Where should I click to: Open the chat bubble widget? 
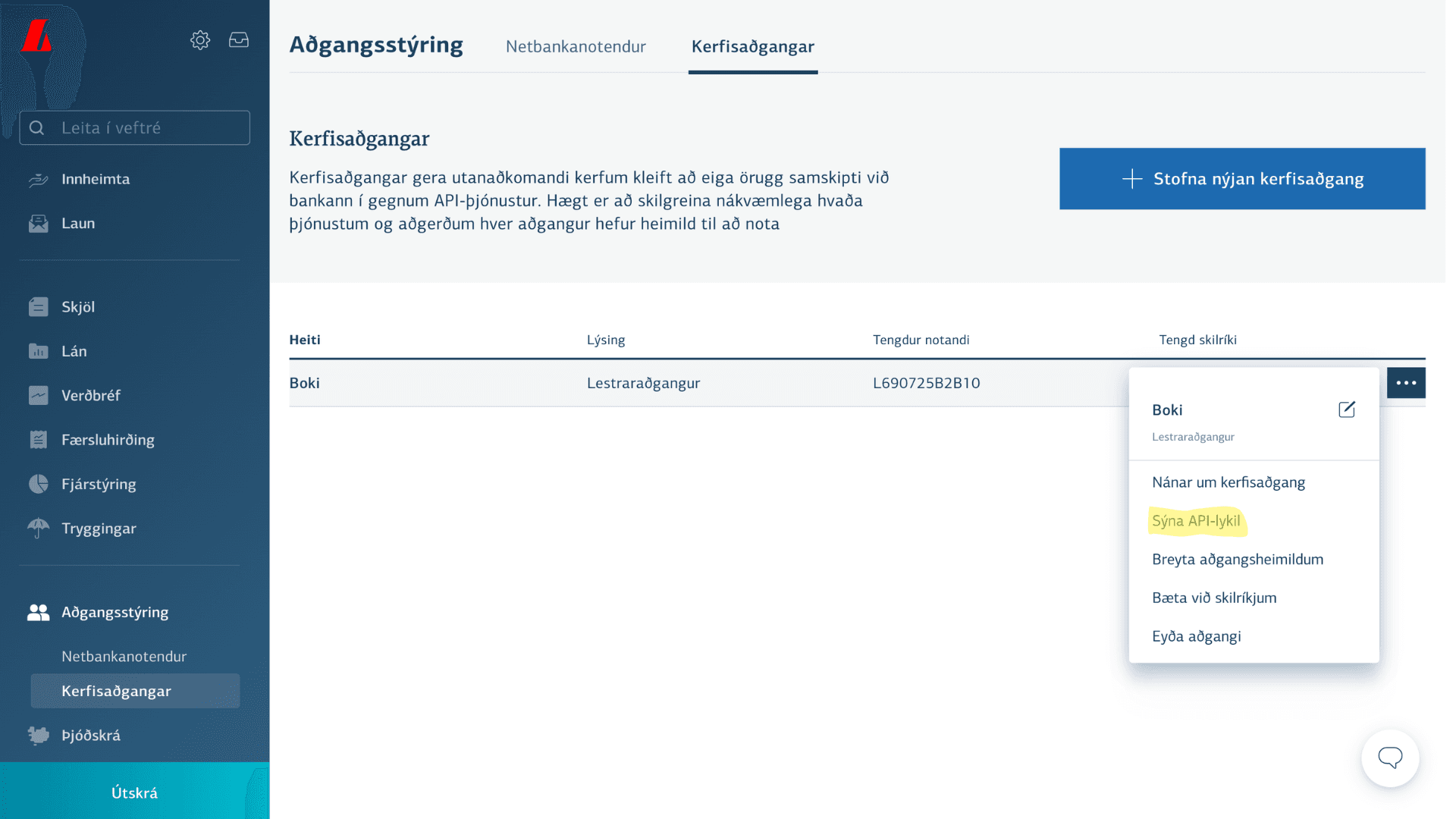tap(1390, 758)
